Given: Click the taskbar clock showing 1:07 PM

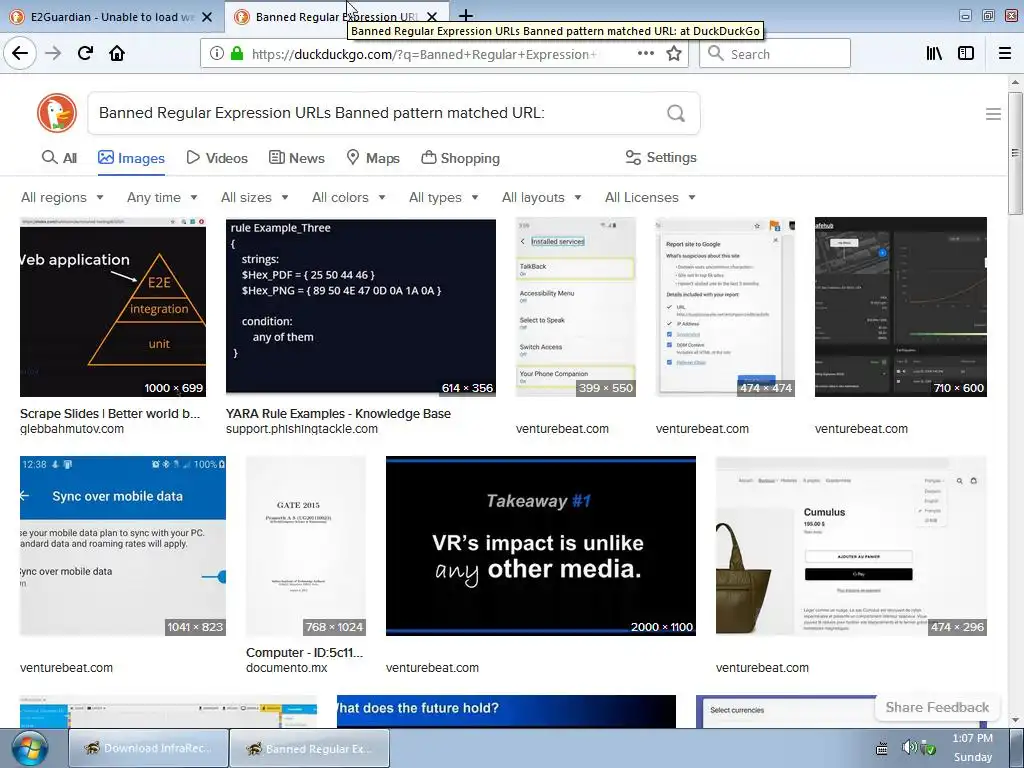Looking at the screenshot, I should 972,738.
